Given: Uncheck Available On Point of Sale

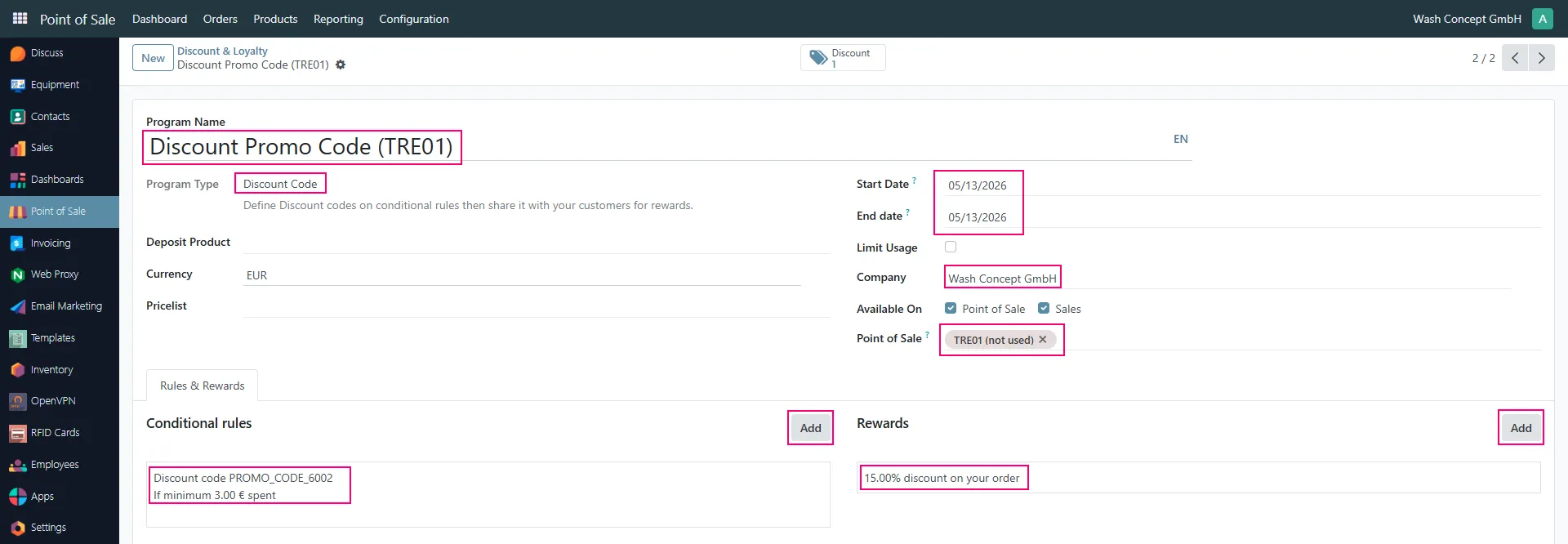Looking at the screenshot, I should coord(951,308).
